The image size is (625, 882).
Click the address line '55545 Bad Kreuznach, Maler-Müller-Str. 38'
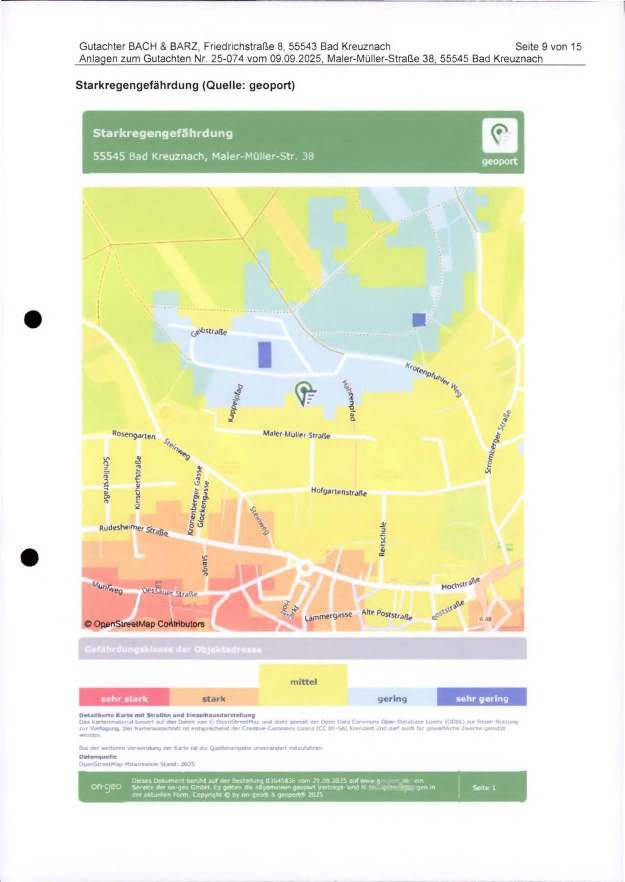click(203, 156)
